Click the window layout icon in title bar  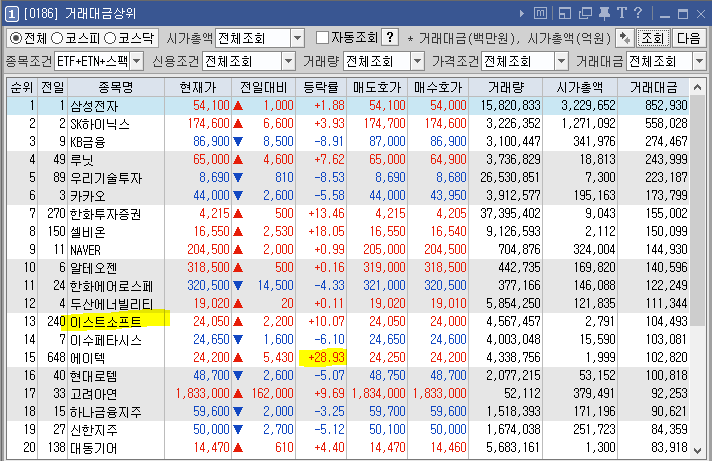(x=564, y=14)
